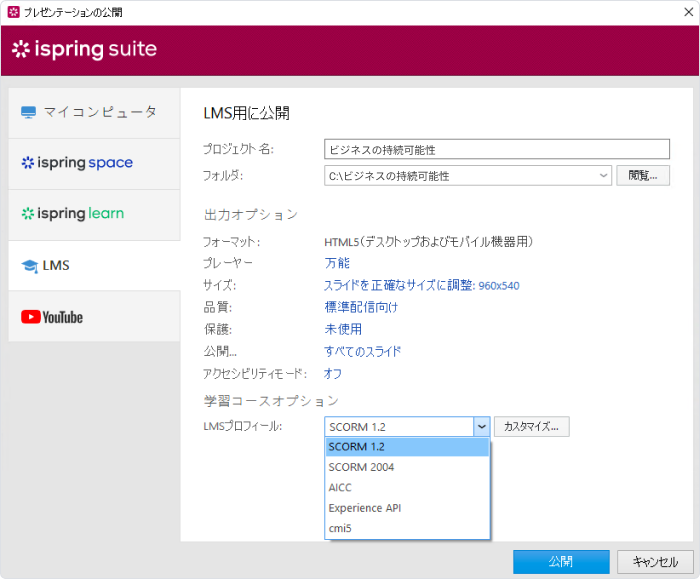Open the ispring learn tab
700x579 pixels.
coord(94,214)
